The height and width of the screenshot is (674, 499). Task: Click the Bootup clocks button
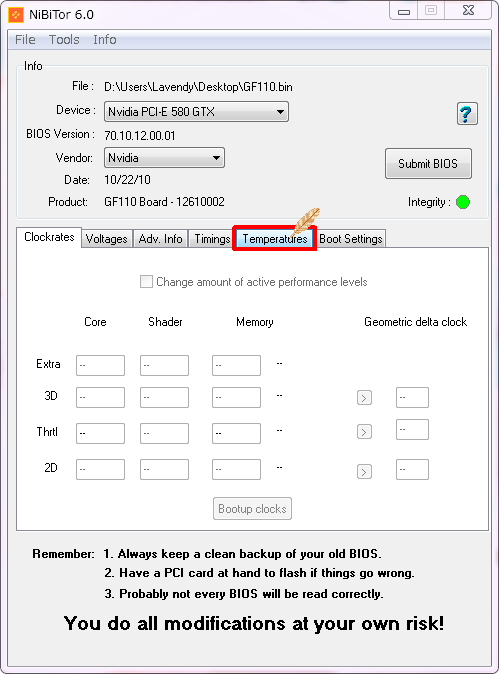click(252, 509)
